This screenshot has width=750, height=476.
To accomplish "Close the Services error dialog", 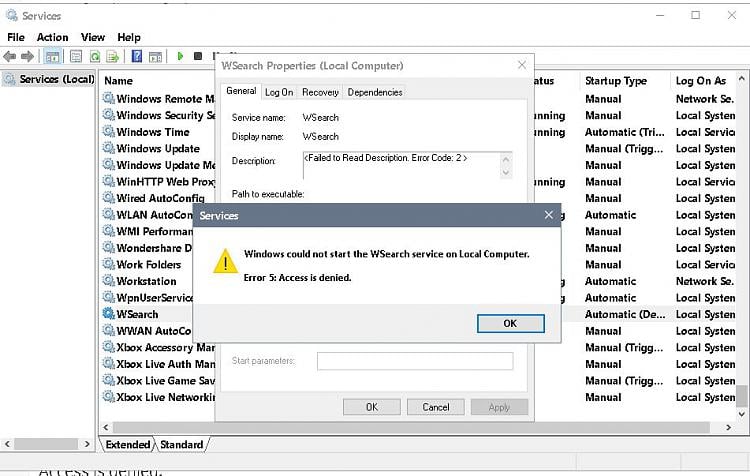I will click(549, 215).
